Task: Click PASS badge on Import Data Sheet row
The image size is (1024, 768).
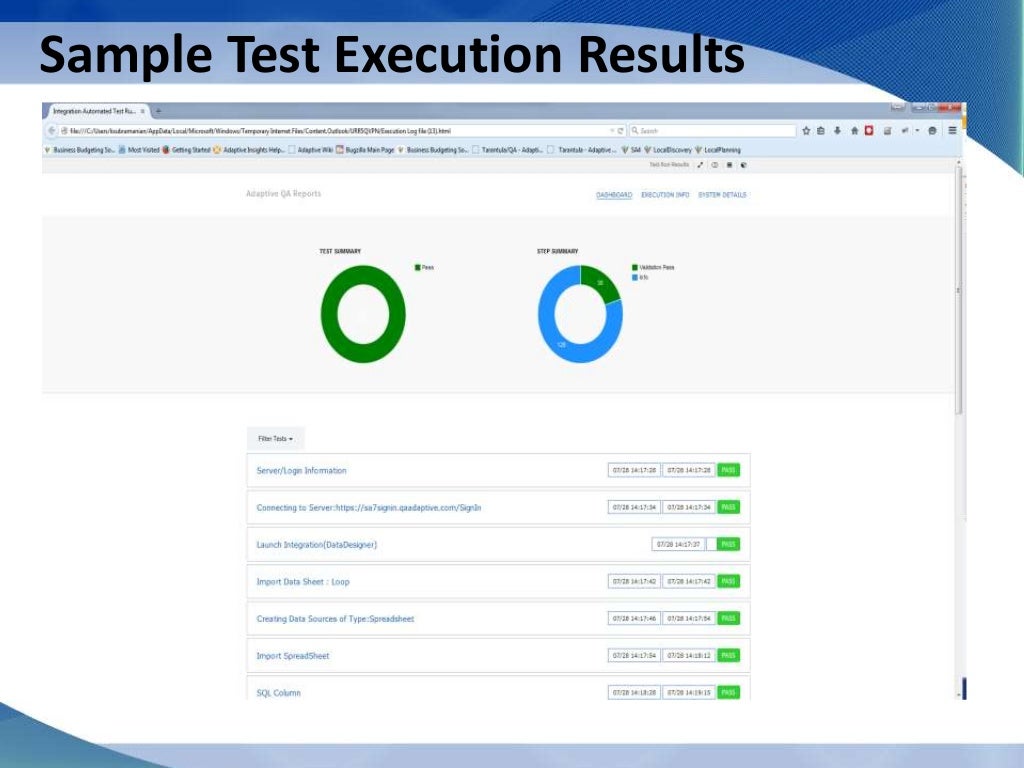Action: [x=729, y=581]
